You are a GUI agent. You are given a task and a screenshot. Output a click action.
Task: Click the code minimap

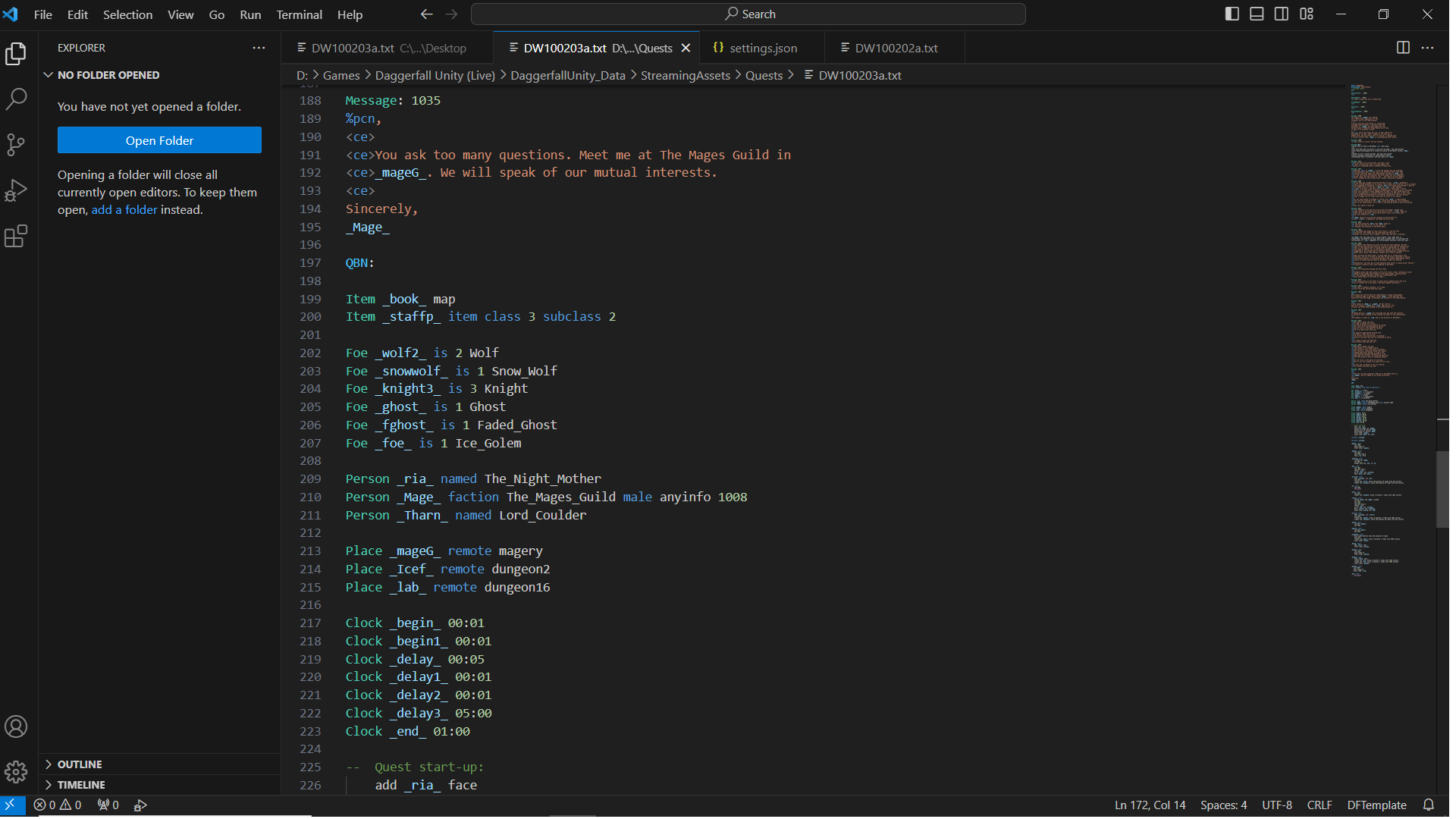click(1383, 331)
